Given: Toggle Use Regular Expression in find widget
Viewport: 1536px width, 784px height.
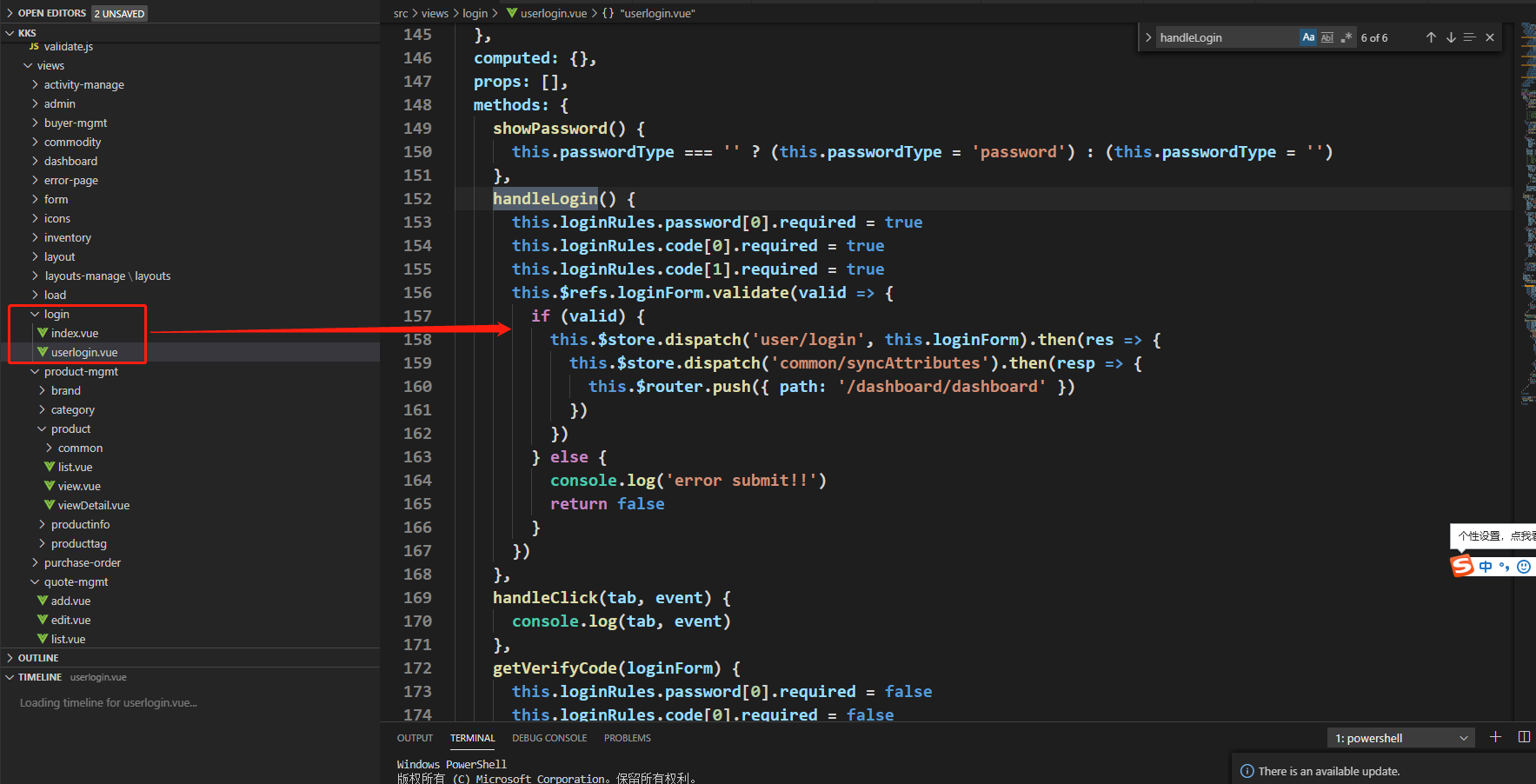Looking at the screenshot, I should 1346,37.
